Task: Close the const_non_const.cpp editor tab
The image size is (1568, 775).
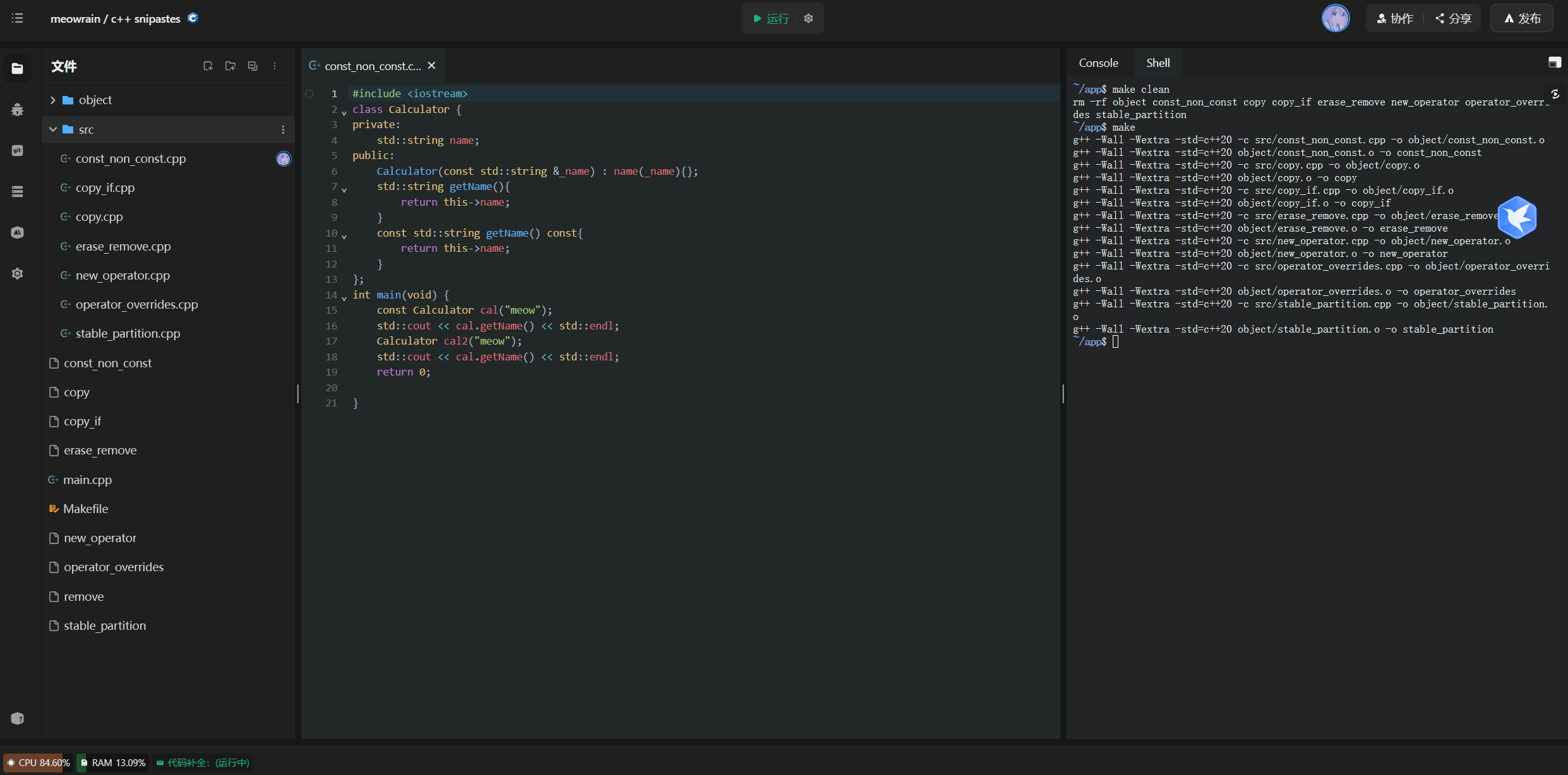Action: [432, 66]
